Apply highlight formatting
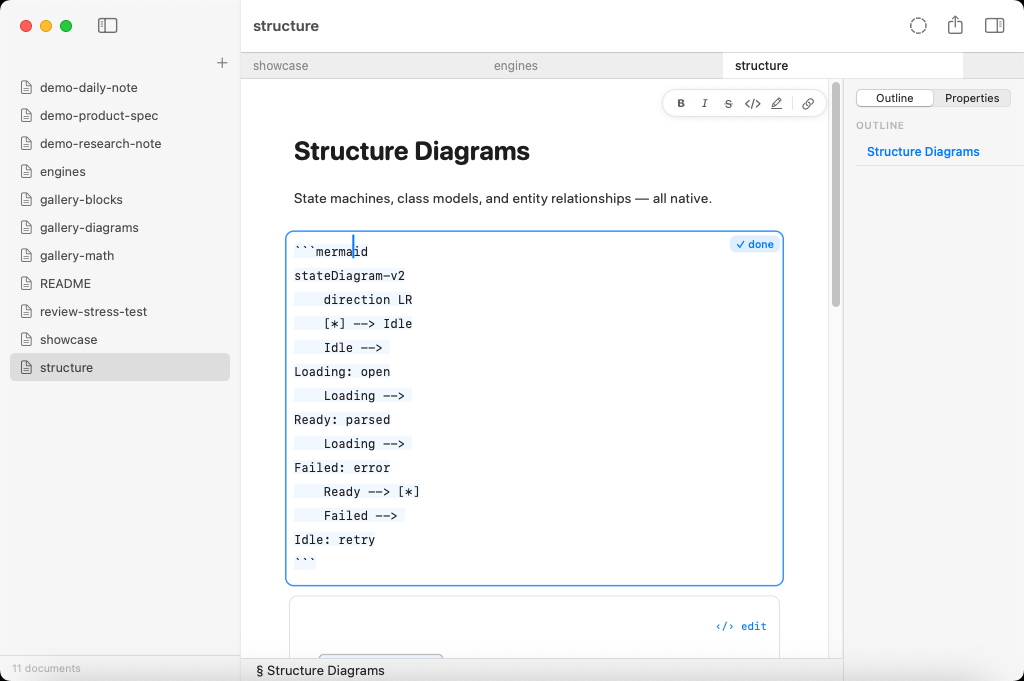1024x681 pixels. [776, 103]
